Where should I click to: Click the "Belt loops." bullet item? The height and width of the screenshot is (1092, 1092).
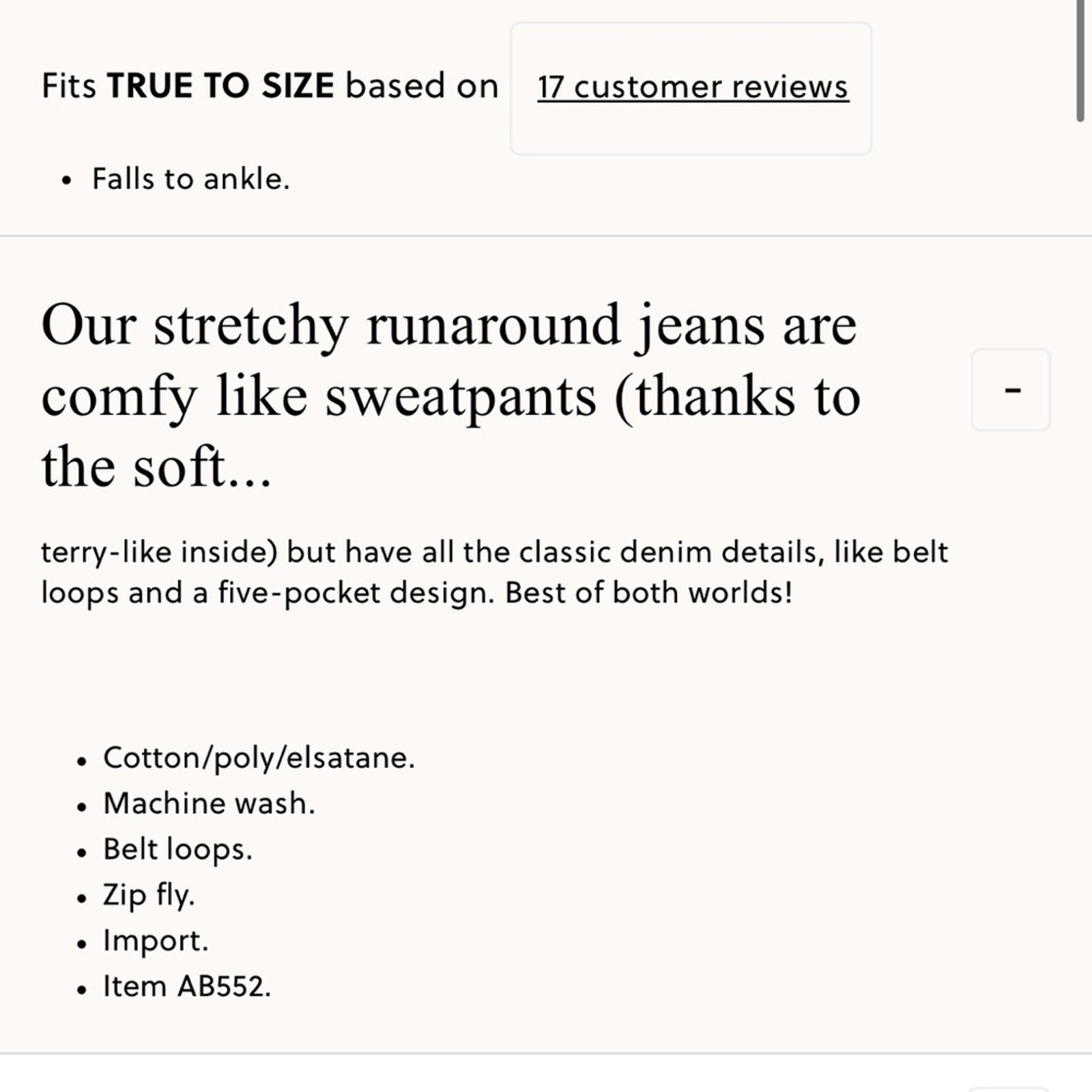pyautogui.click(x=177, y=850)
